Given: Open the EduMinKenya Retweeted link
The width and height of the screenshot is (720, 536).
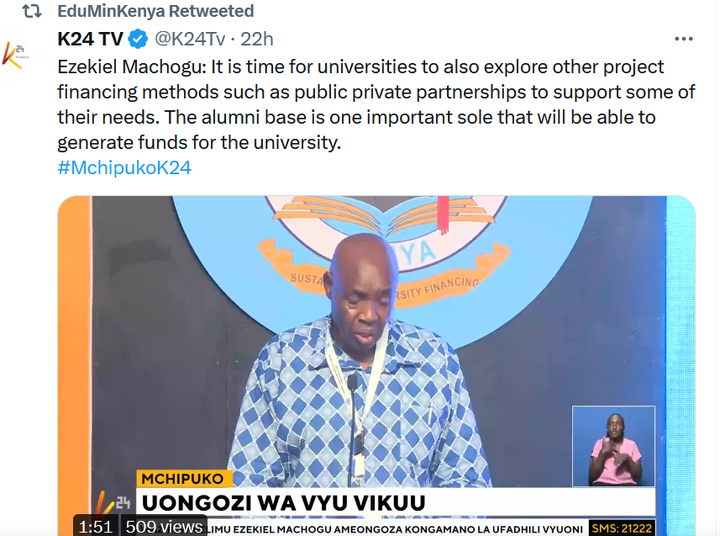Looking at the screenshot, I should pyautogui.click(x=155, y=11).
